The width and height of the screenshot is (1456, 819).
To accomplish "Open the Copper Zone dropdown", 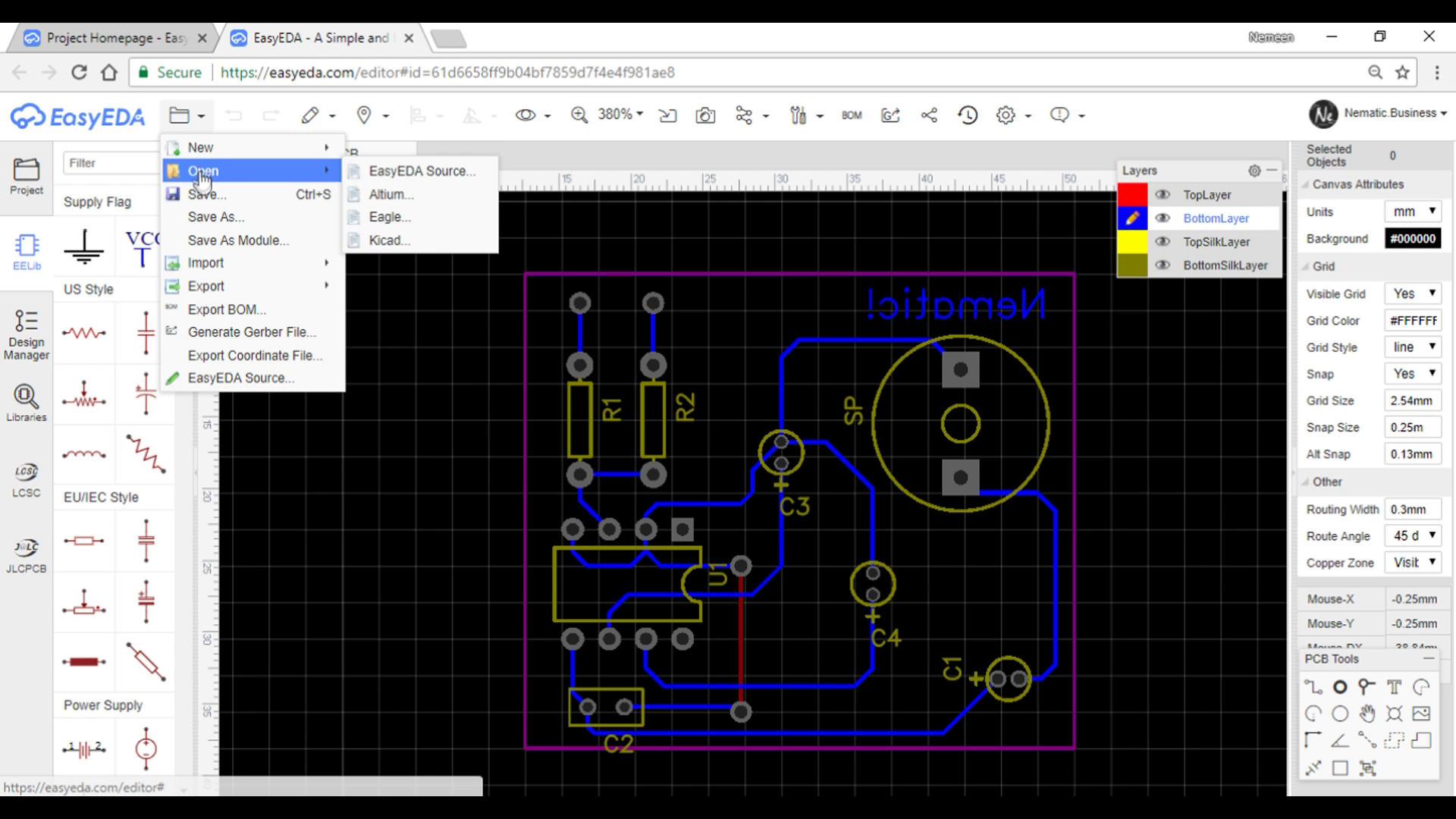I will 1413,562.
